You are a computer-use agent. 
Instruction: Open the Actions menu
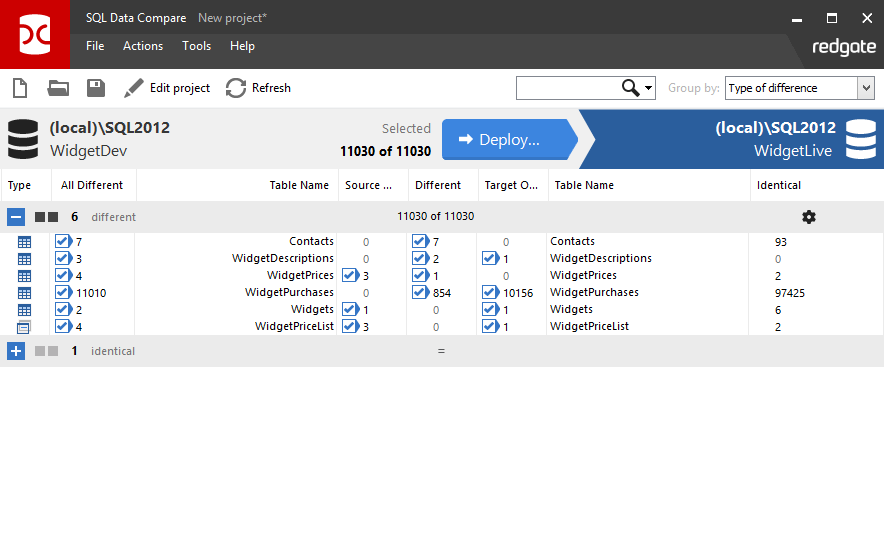143,46
